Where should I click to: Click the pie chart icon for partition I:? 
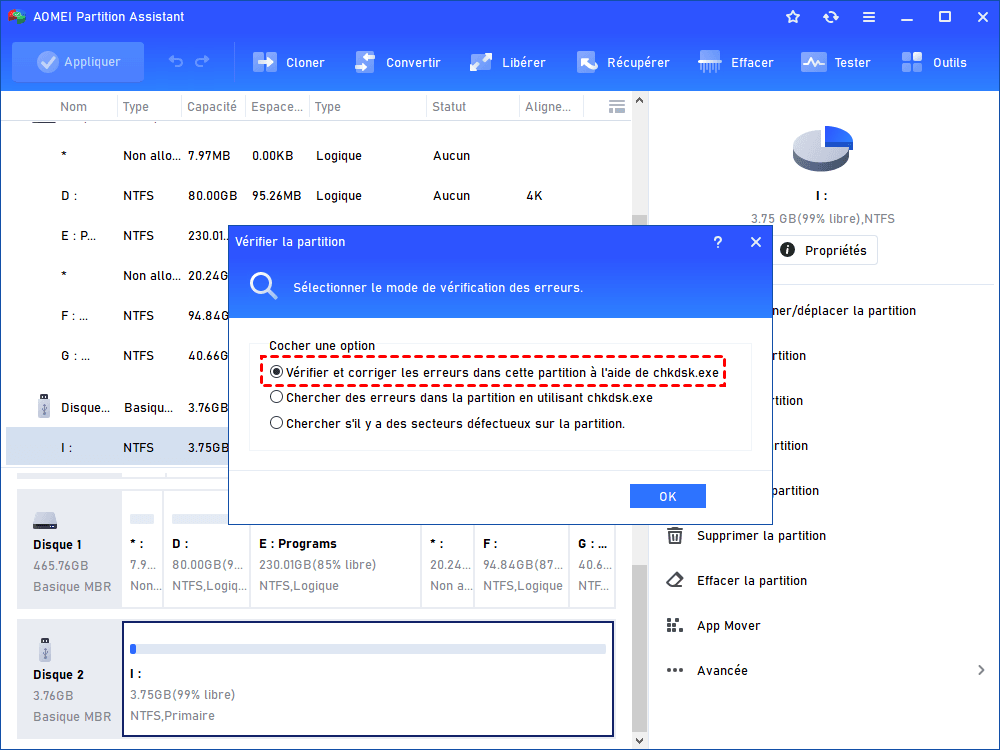click(x=823, y=148)
